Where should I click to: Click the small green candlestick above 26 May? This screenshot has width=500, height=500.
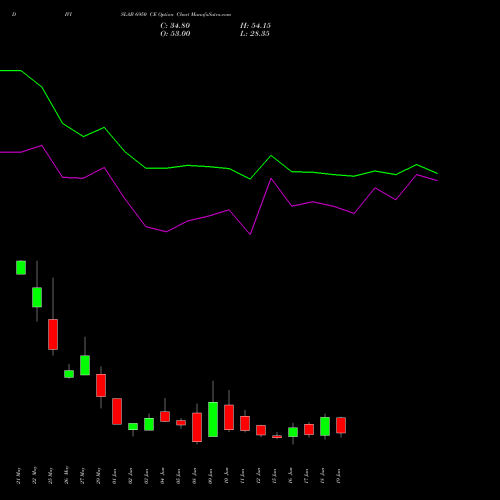69,374
